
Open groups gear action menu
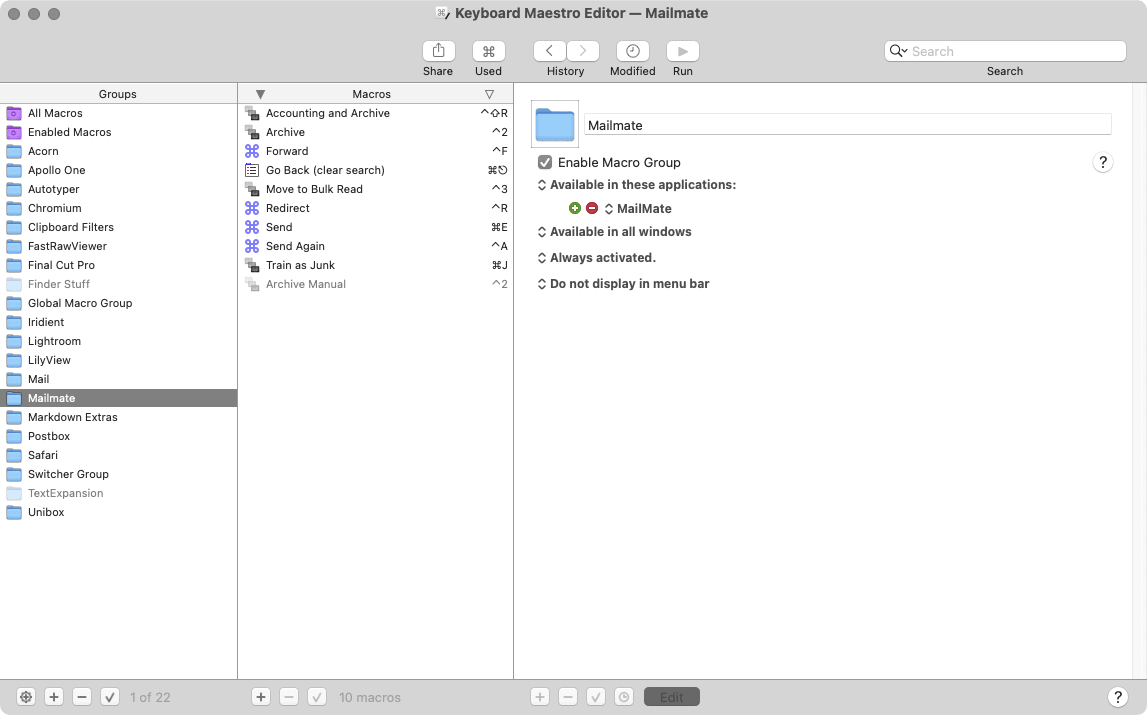[x=26, y=697]
